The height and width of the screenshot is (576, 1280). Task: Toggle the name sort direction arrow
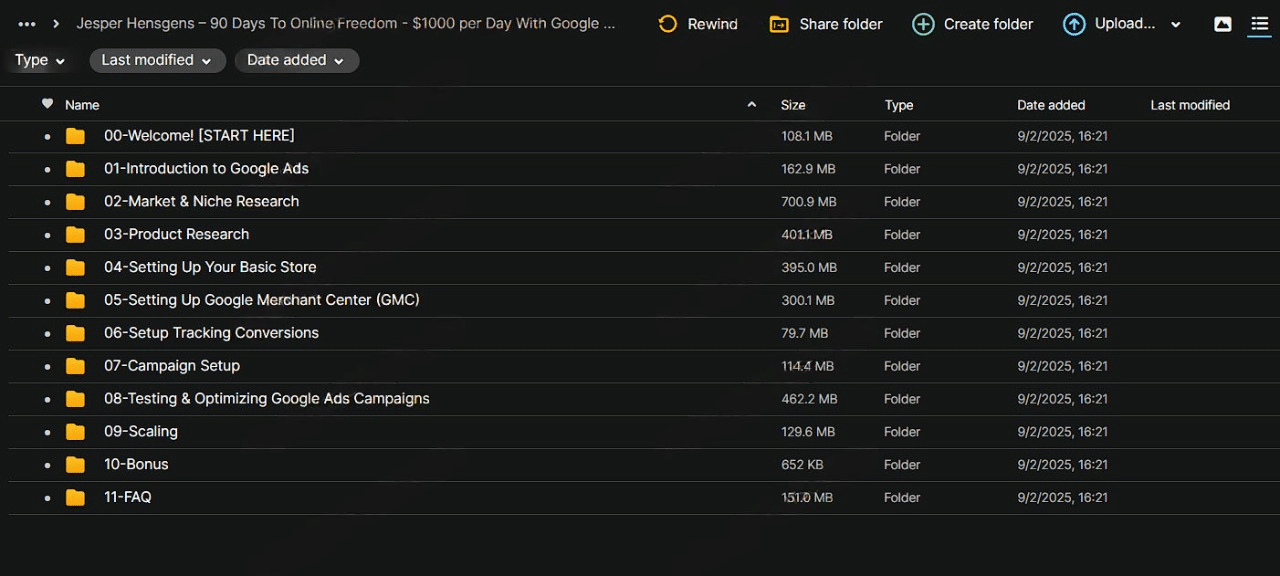(x=751, y=105)
